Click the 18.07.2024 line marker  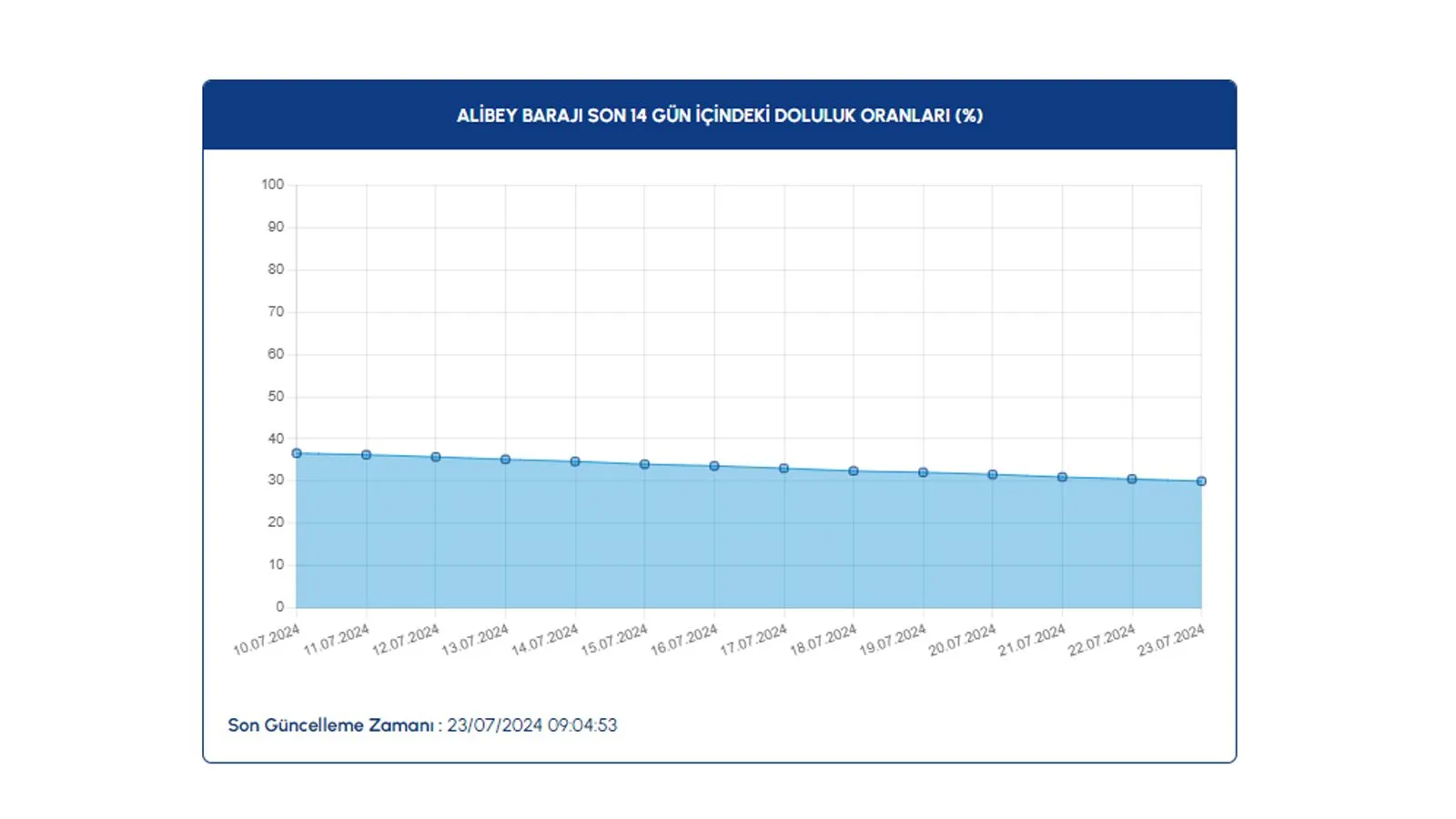854,471
